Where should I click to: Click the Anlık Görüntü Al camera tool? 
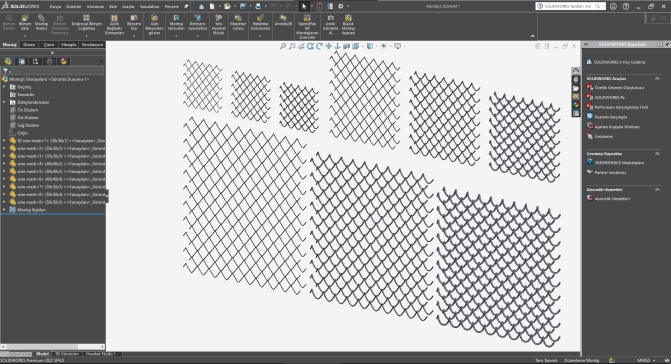330,24
